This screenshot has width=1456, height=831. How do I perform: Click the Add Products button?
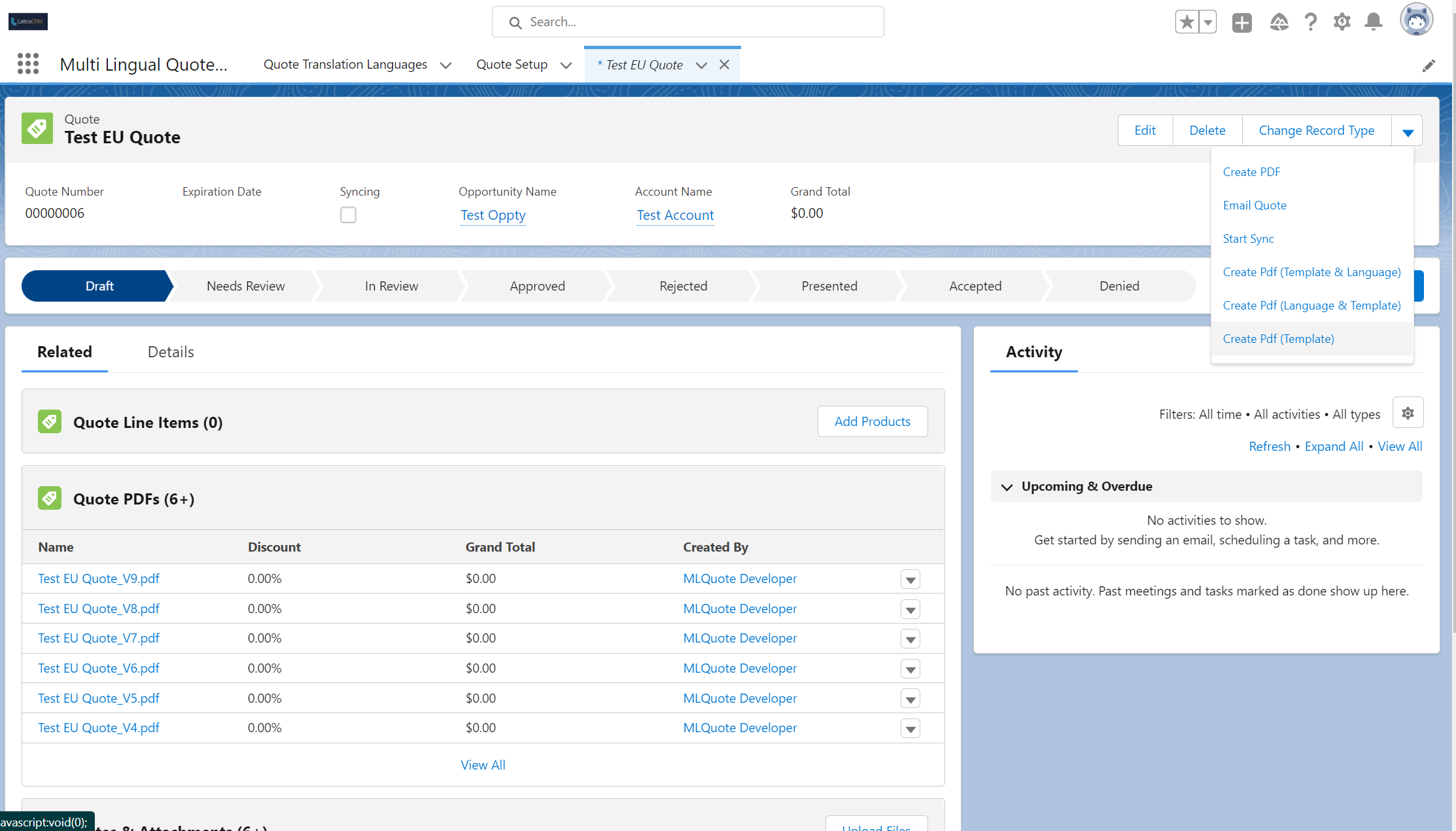pos(872,421)
